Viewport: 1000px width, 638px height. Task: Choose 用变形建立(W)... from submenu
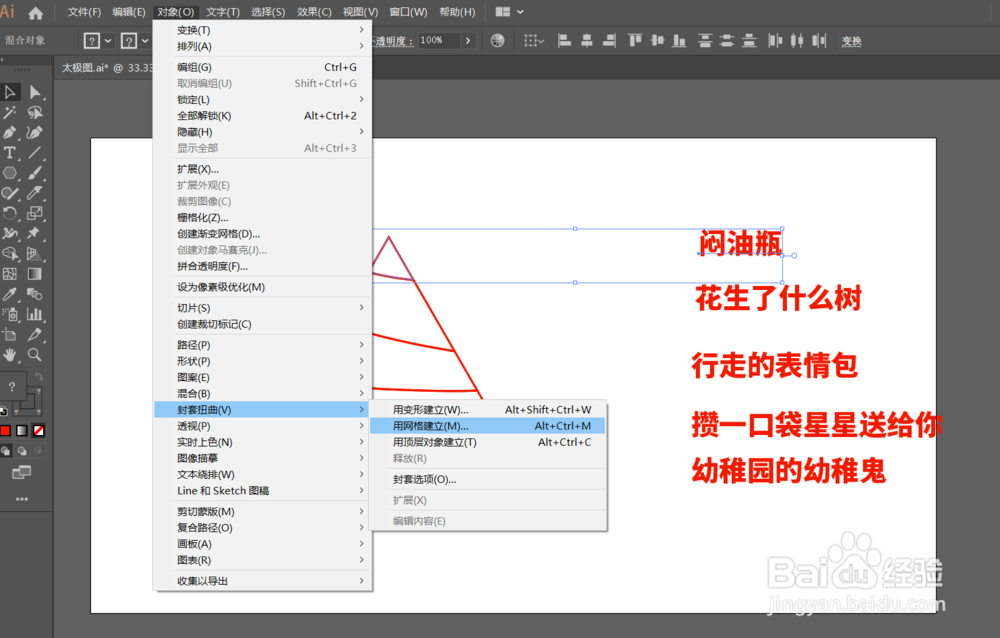(x=487, y=410)
